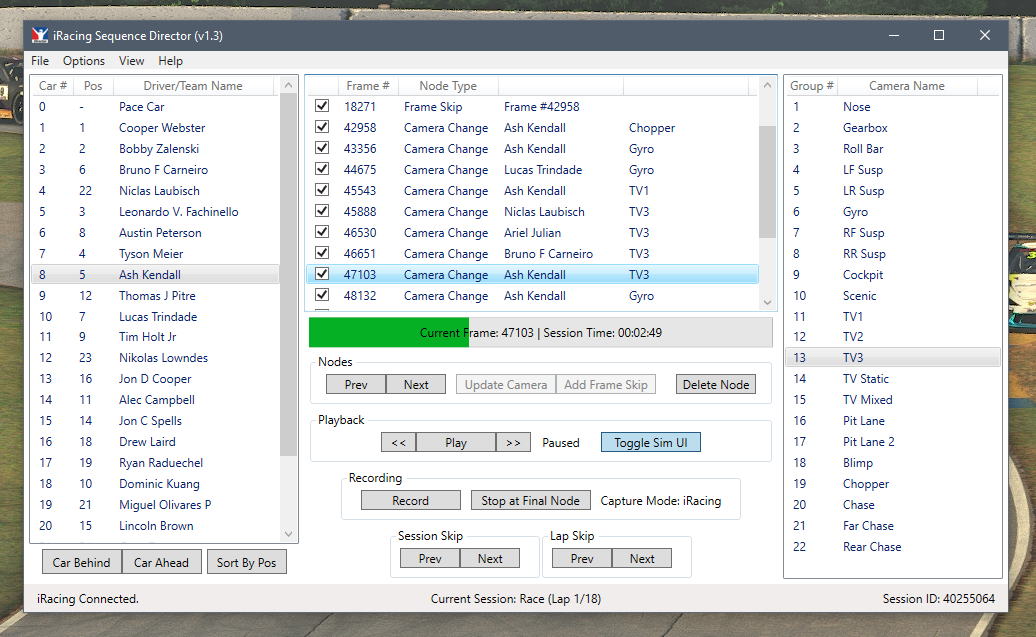Click node list scroll down arrow
This screenshot has height=637, width=1036.
(767, 302)
